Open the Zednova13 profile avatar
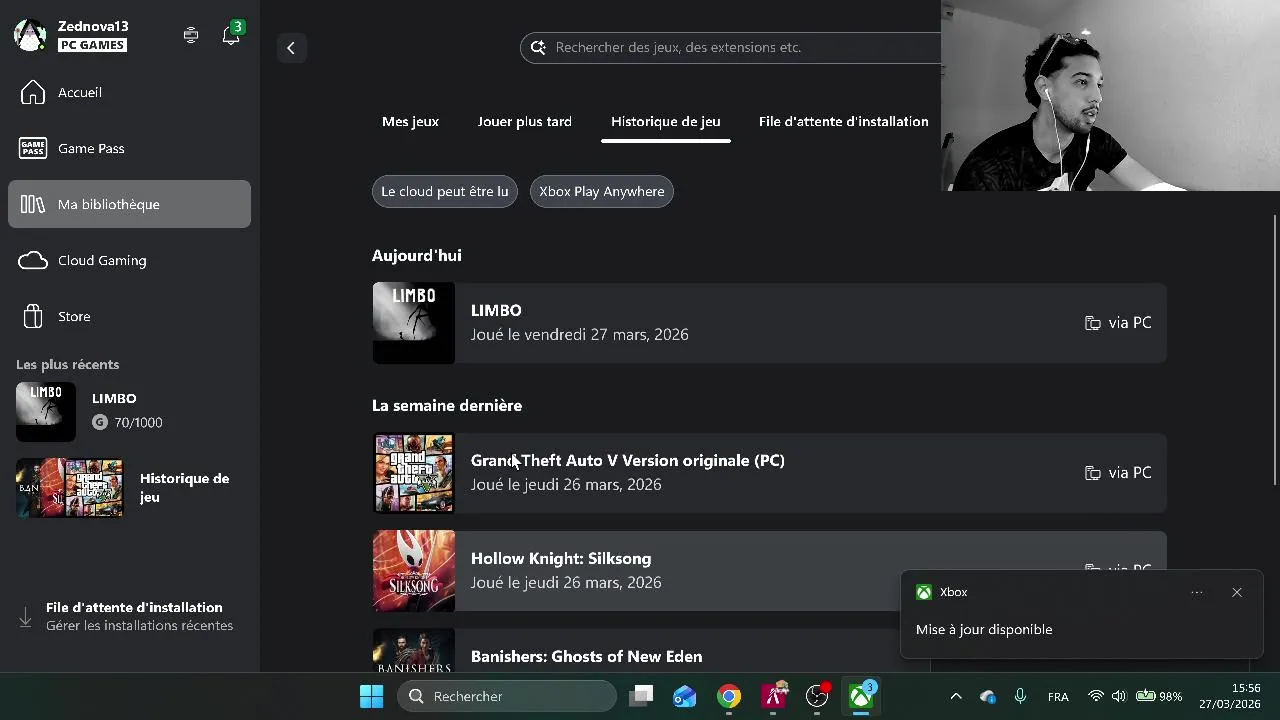The width and height of the screenshot is (1280, 720). [x=30, y=35]
